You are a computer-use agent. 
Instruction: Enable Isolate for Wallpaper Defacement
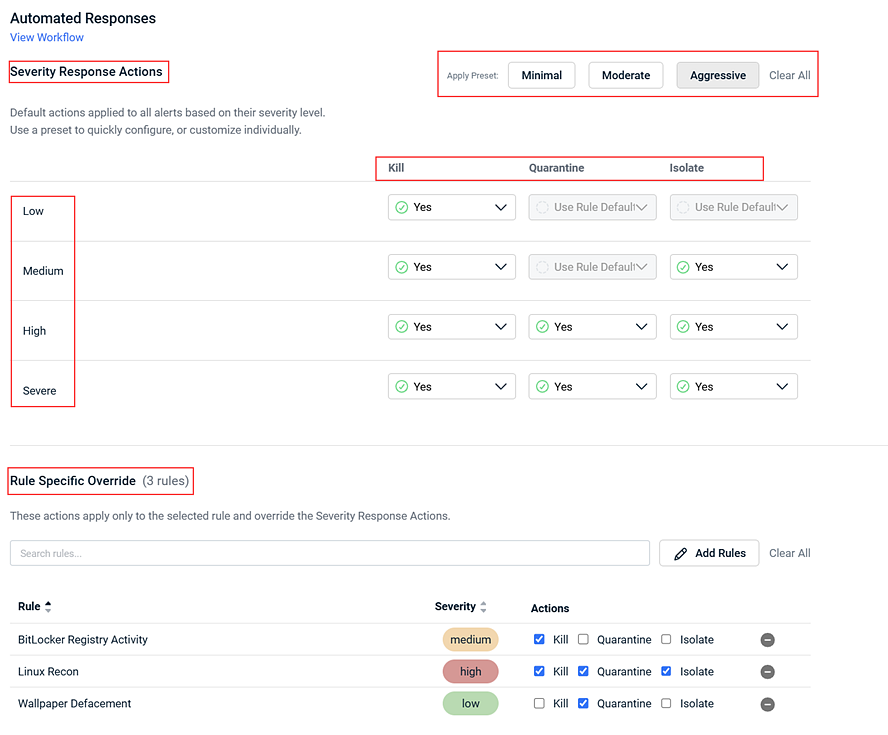click(667, 703)
